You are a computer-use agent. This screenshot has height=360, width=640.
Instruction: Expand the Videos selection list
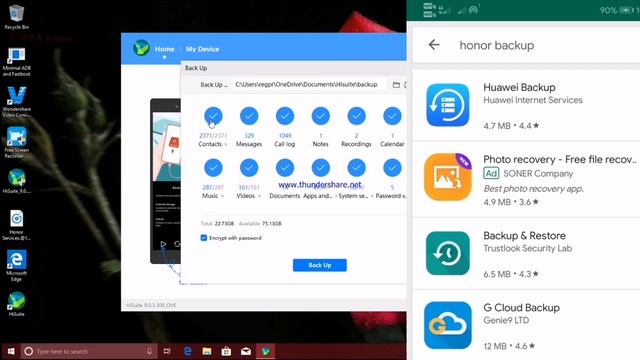point(259,196)
